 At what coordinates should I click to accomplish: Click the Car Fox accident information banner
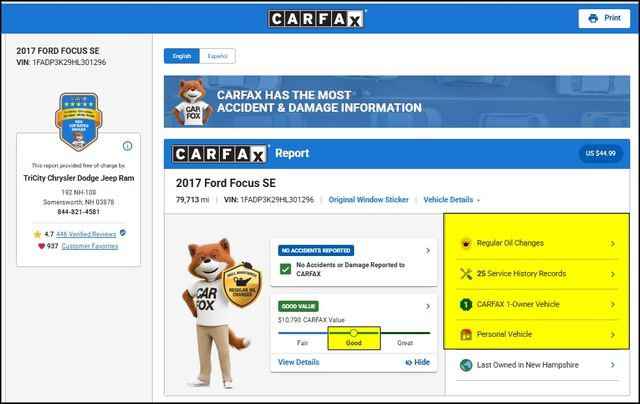tap(397, 102)
